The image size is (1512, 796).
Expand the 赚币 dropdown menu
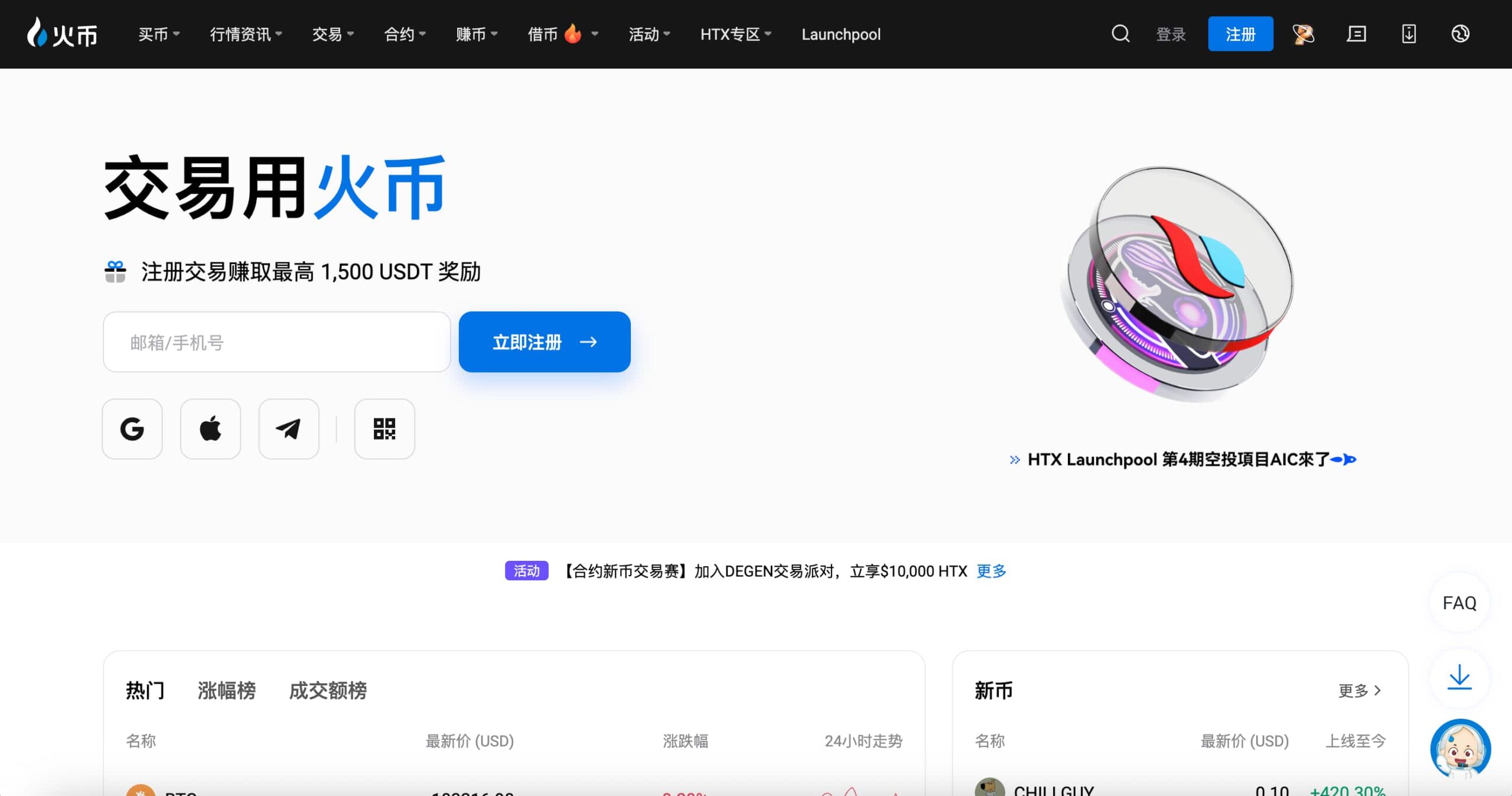click(477, 34)
